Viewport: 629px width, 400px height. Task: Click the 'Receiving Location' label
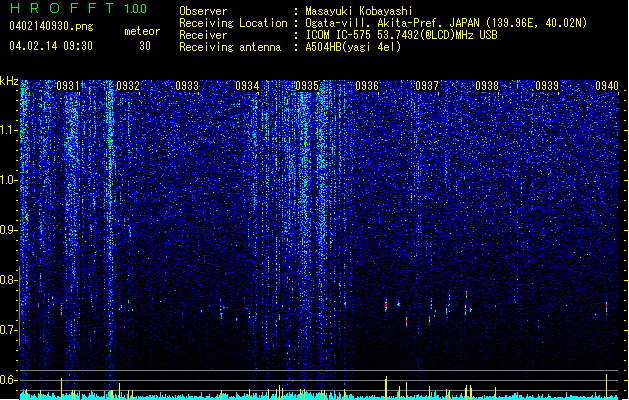233,23
